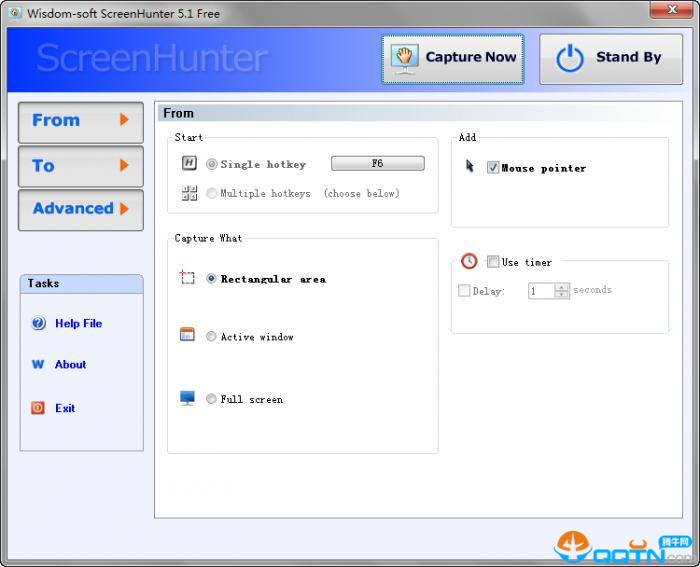The width and height of the screenshot is (700, 567).
Task: Expand the Advanced settings section
Action: click(x=80, y=209)
